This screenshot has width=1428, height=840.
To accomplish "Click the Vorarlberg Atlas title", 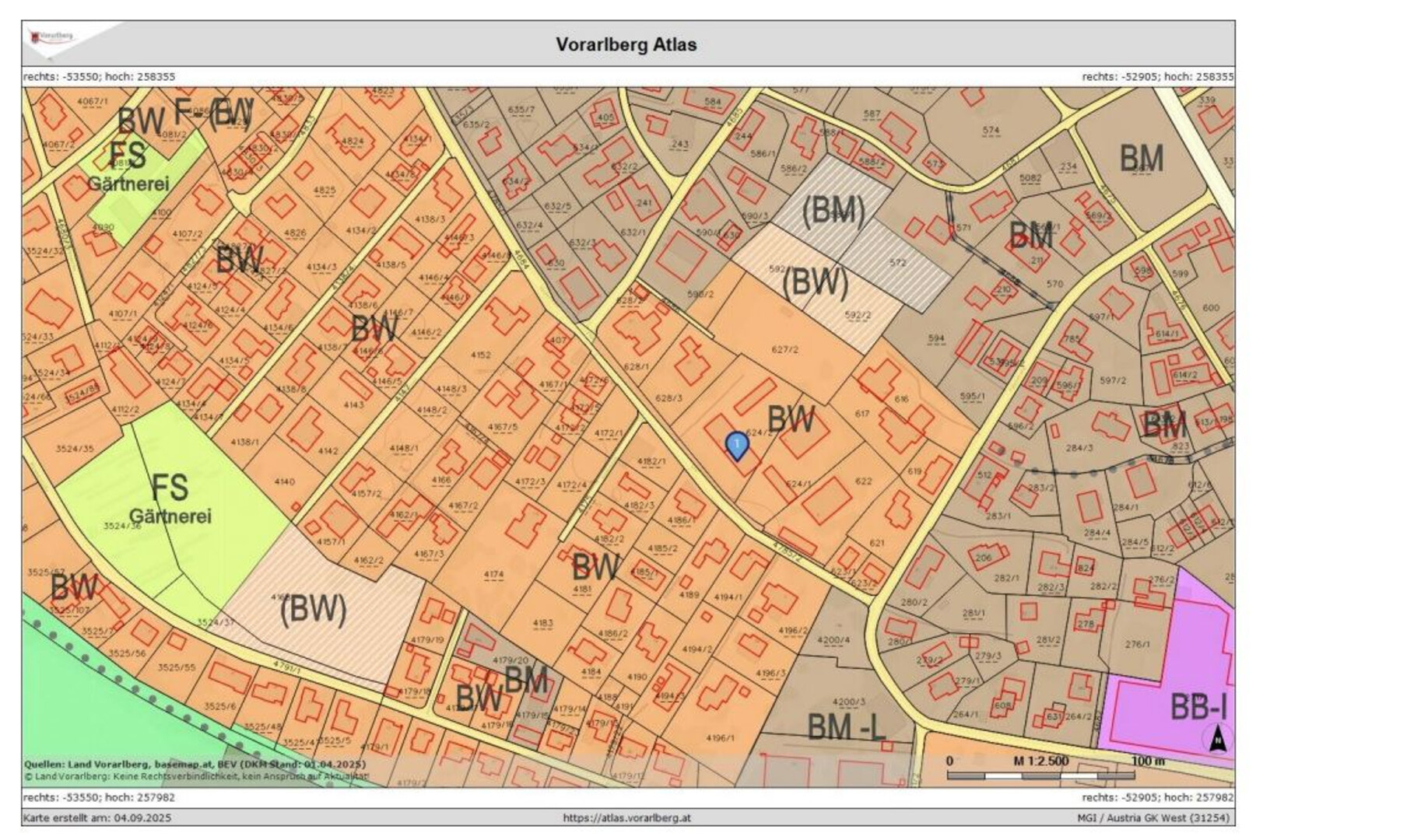I will tap(626, 44).
